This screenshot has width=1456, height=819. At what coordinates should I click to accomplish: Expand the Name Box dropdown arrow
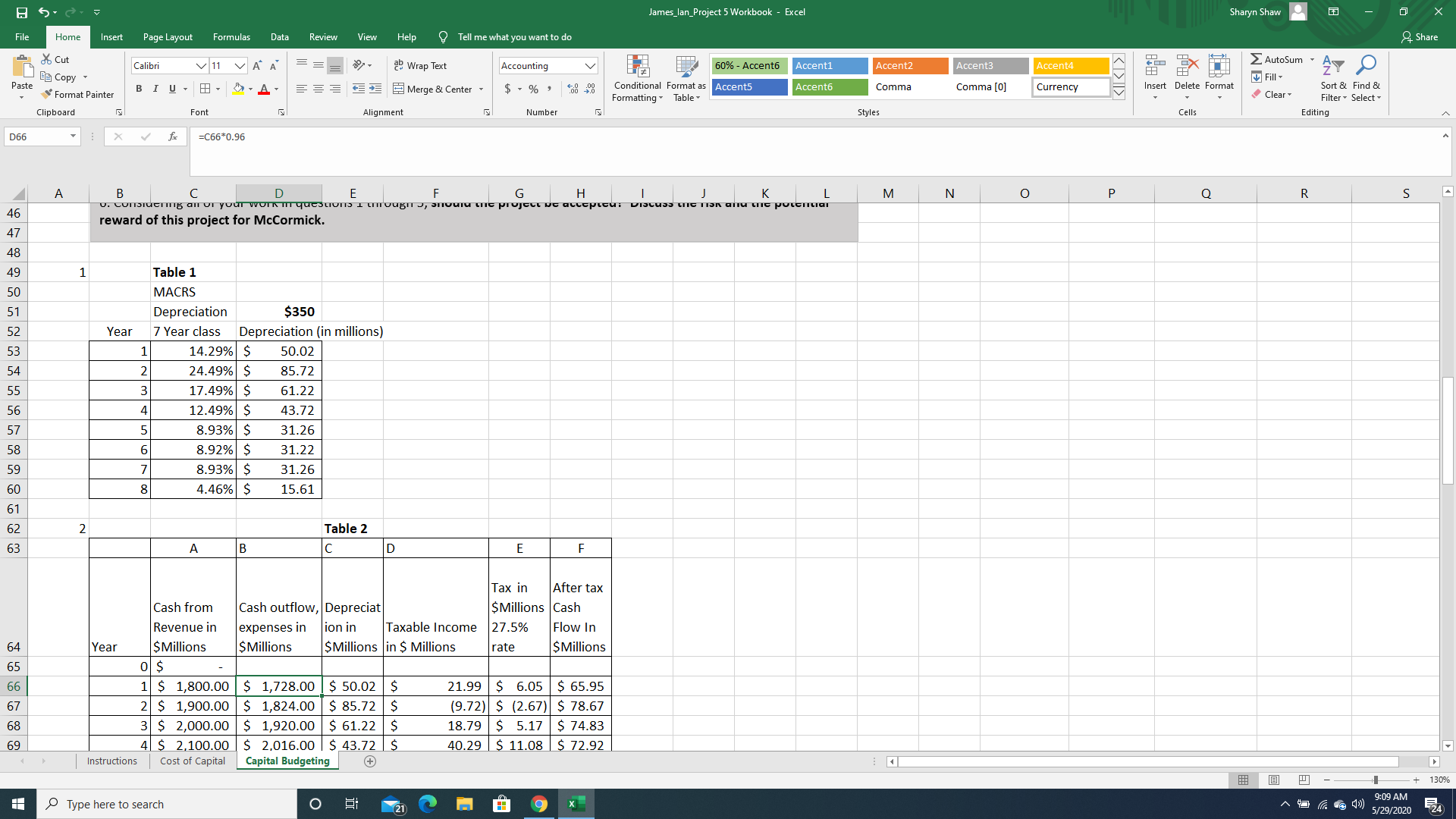tap(73, 136)
